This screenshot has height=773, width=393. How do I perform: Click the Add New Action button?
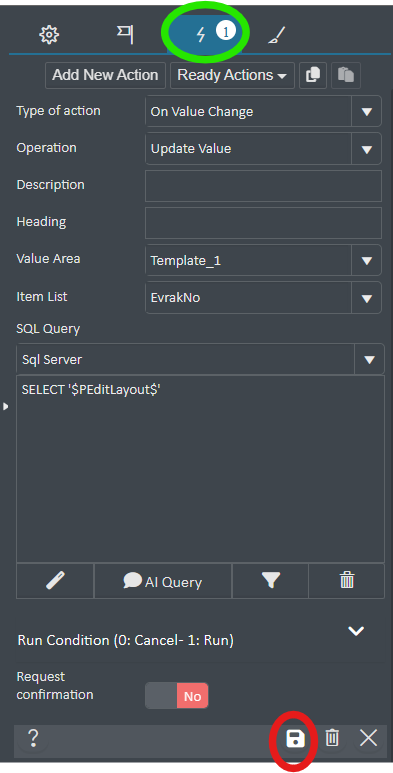tap(105, 75)
